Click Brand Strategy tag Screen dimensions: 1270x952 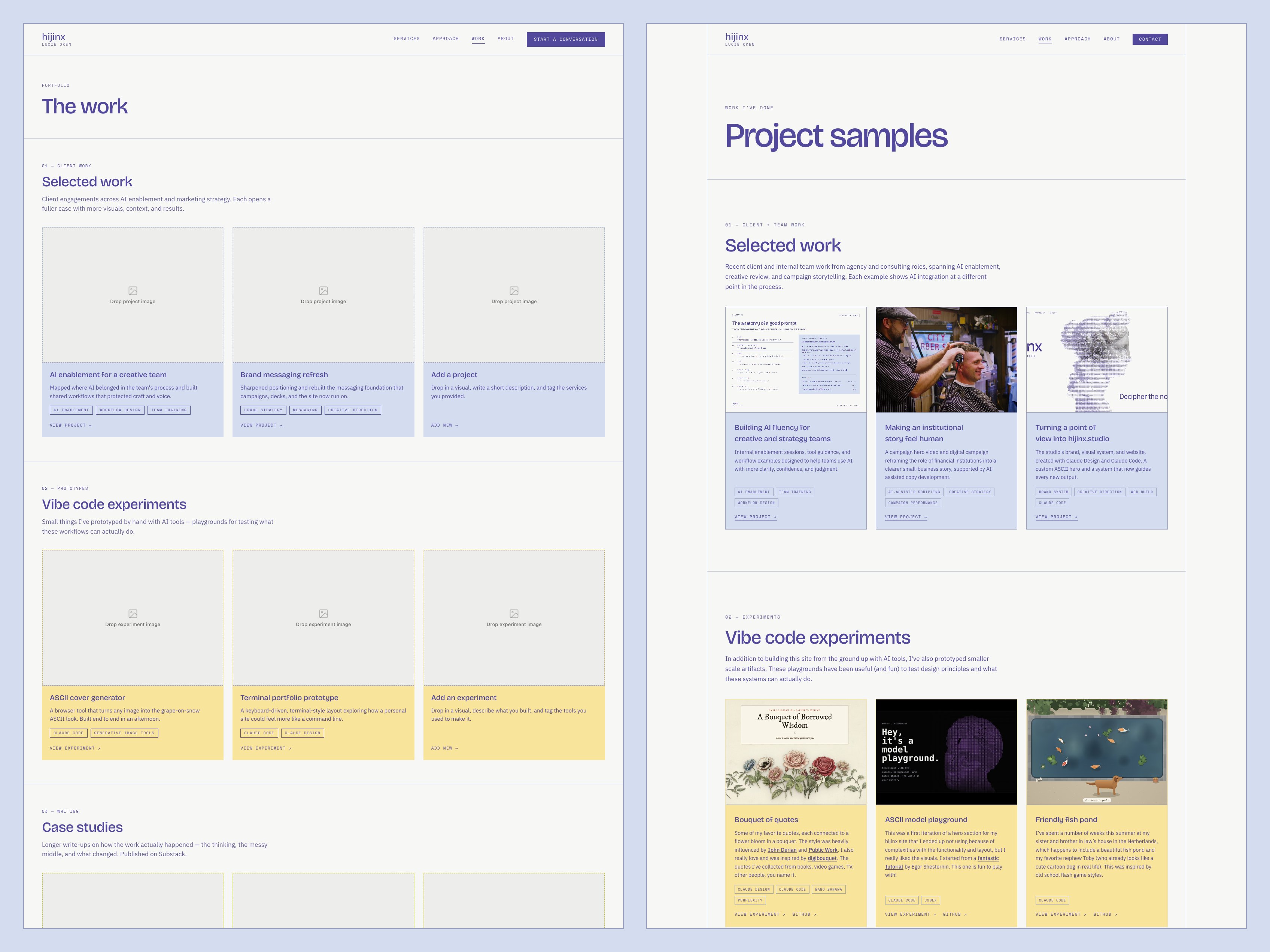coord(263,410)
